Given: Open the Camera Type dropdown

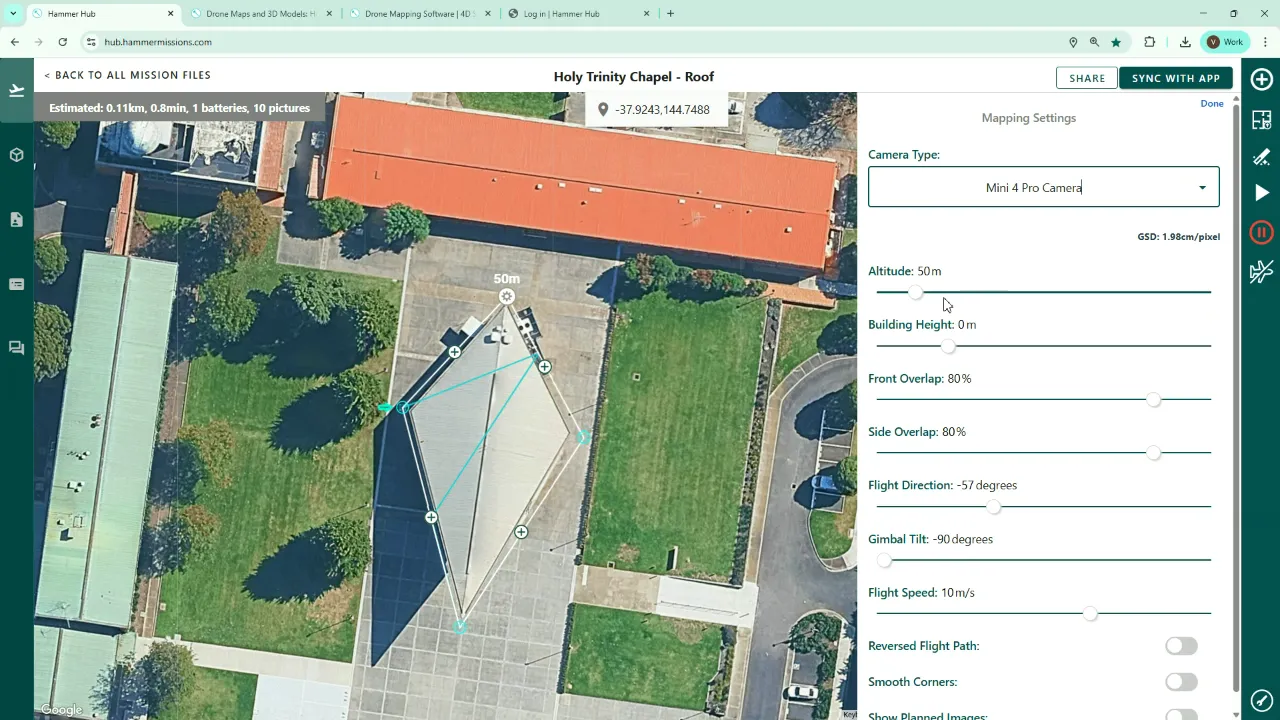Looking at the screenshot, I should coord(1043,187).
